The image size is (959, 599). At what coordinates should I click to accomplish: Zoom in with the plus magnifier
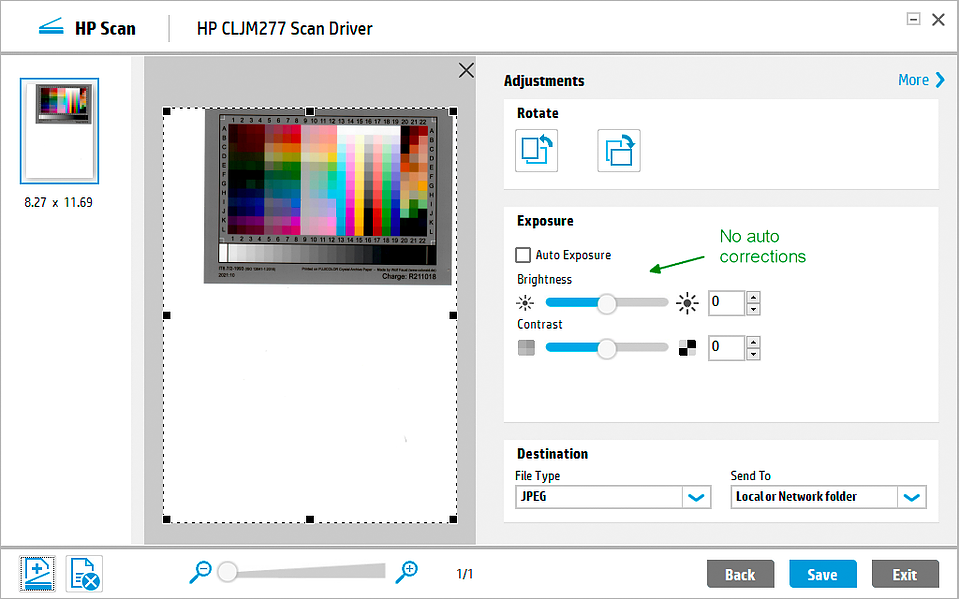click(x=406, y=573)
